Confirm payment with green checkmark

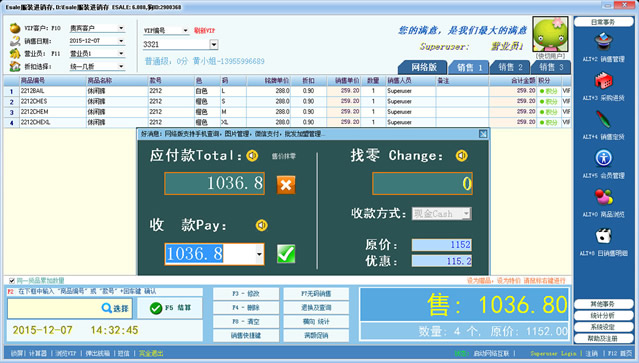(x=286, y=254)
